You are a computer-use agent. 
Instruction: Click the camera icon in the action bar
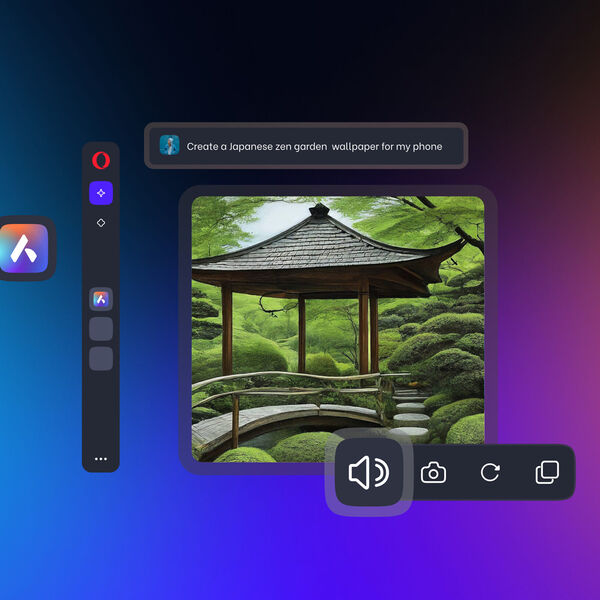[x=433, y=473]
